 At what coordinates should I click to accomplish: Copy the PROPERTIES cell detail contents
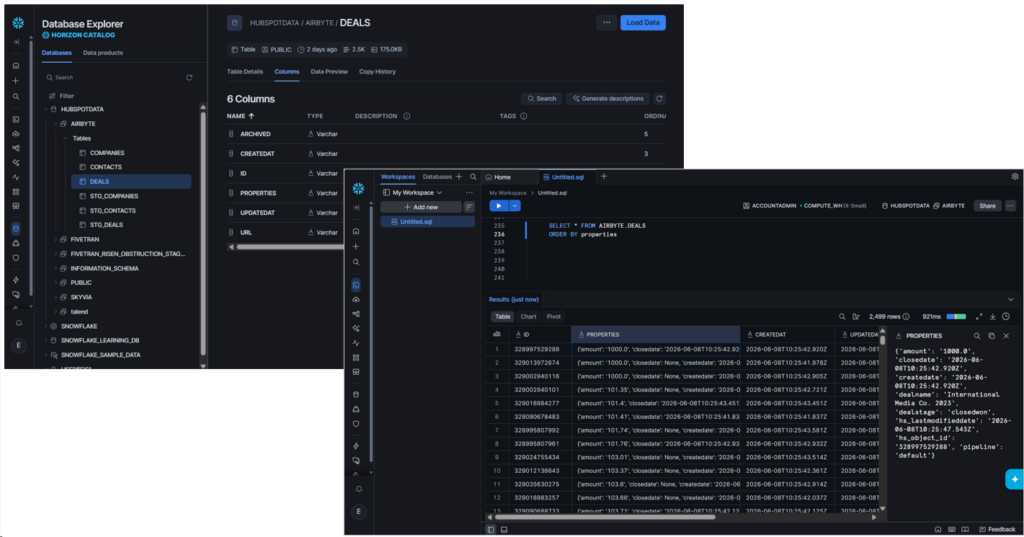tap(991, 336)
